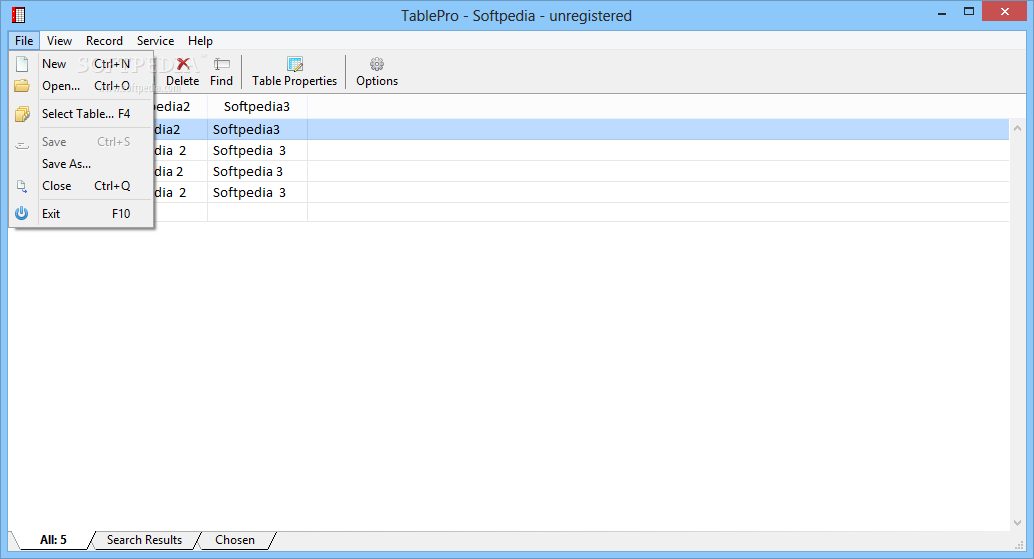Screen dimensions: 1034x559
Task: Choose Close Ctrl+Q menu entry
Action: click(82, 186)
